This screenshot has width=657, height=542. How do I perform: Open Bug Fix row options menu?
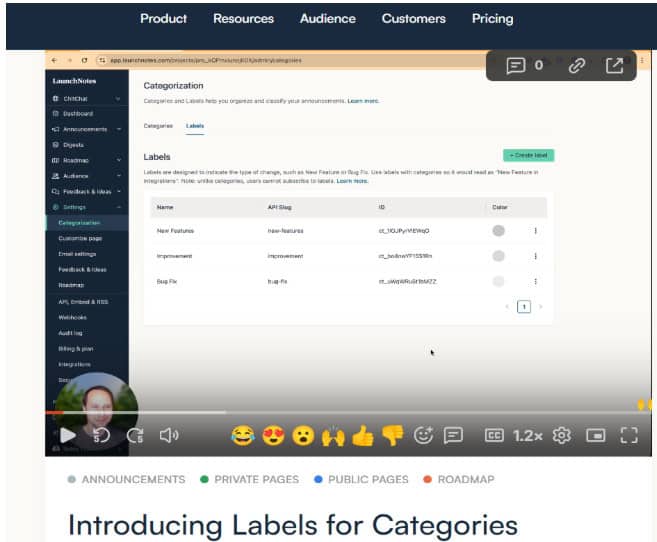pyautogui.click(x=535, y=281)
